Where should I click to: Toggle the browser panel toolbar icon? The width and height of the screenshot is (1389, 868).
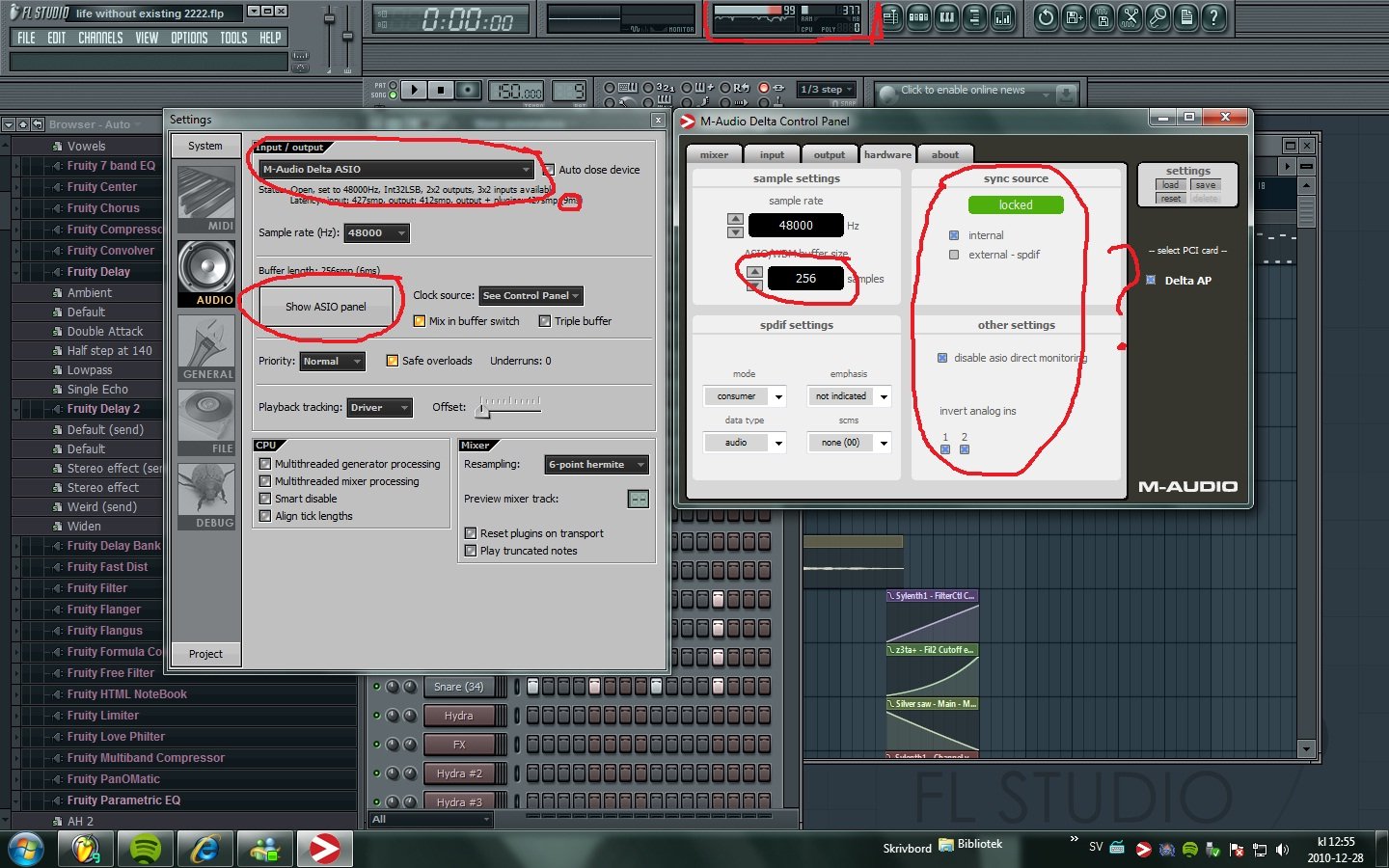pos(974,17)
